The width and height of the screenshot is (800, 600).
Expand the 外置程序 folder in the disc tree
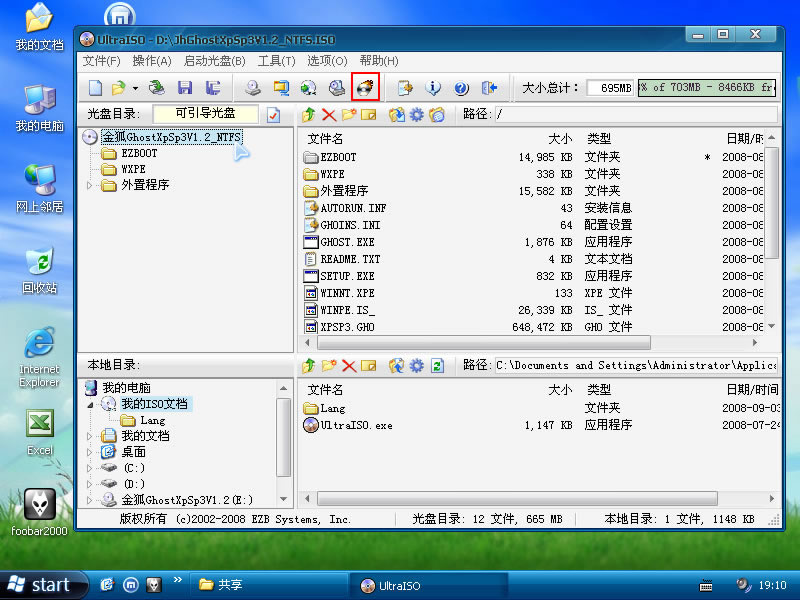[x=90, y=185]
